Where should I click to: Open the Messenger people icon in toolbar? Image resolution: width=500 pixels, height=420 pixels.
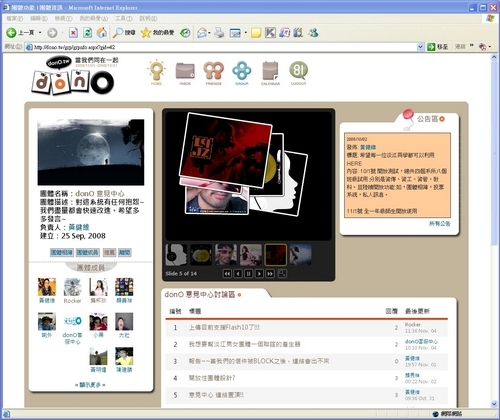pyautogui.click(x=313, y=32)
